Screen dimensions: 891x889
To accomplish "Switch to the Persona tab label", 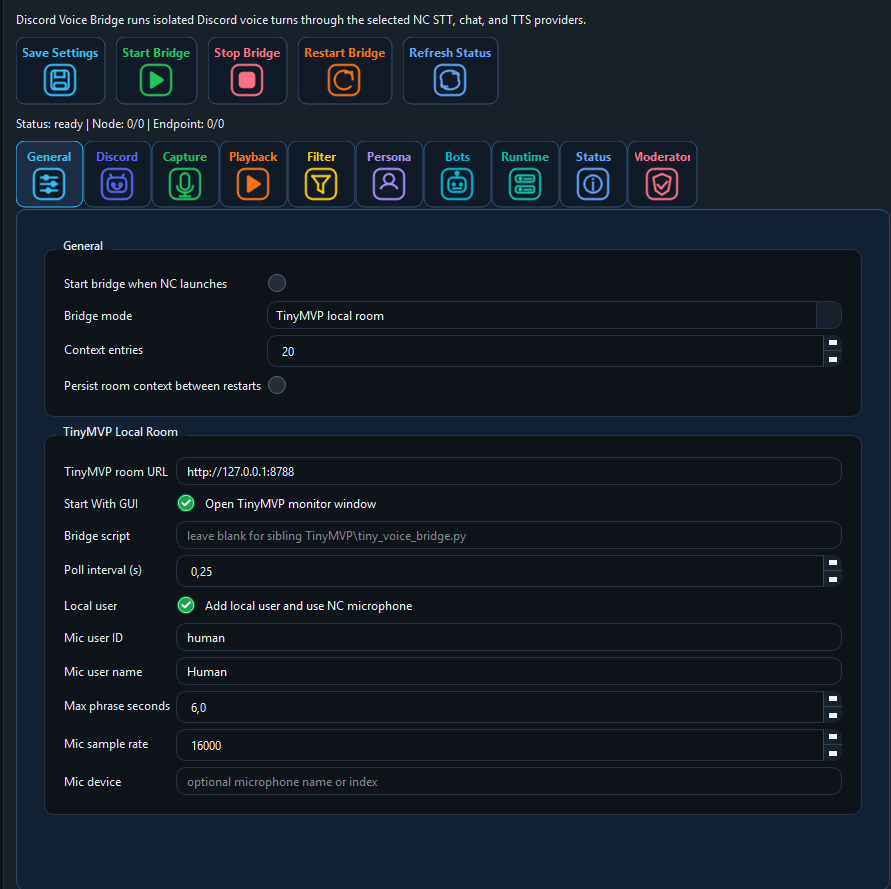I will coord(389,157).
